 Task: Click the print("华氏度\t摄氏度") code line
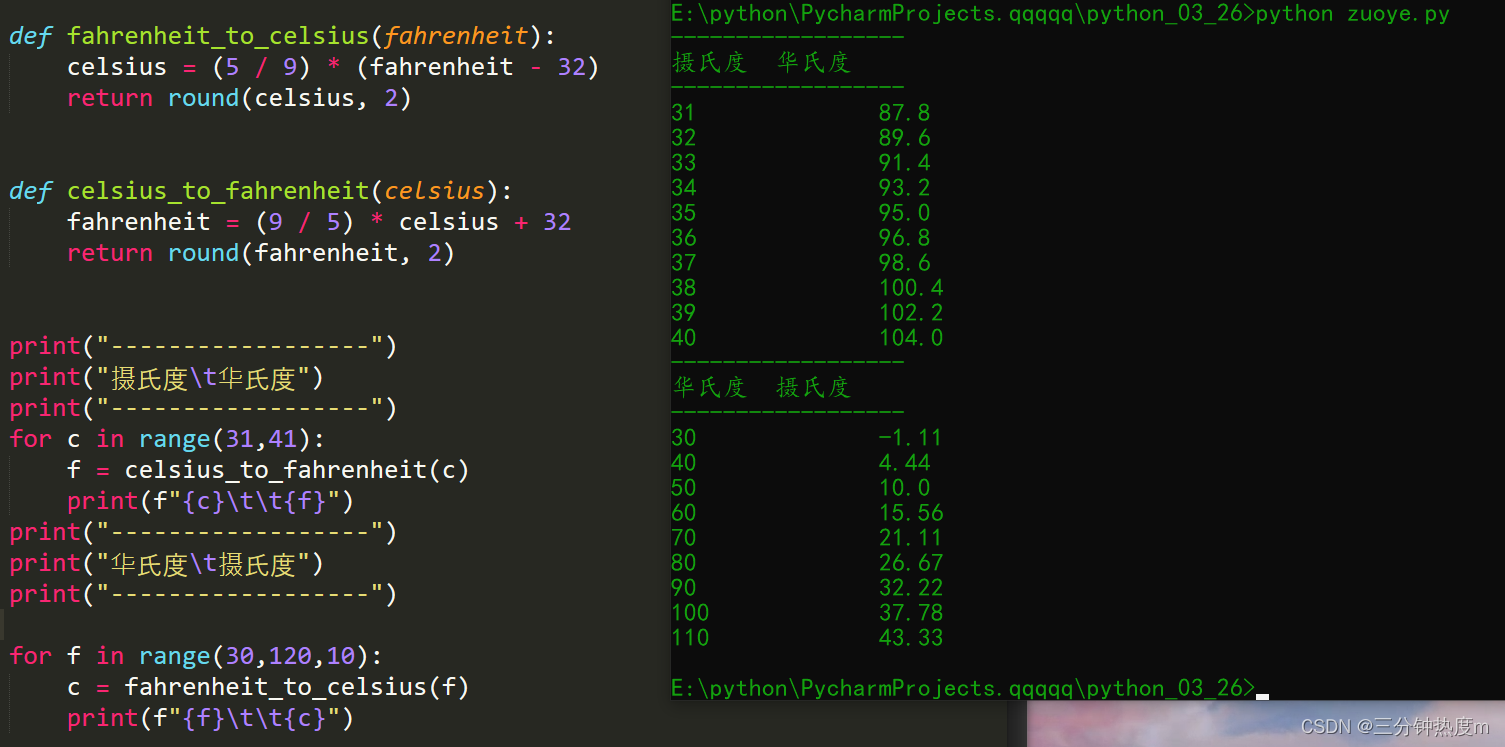pyautogui.click(x=167, y=564)
